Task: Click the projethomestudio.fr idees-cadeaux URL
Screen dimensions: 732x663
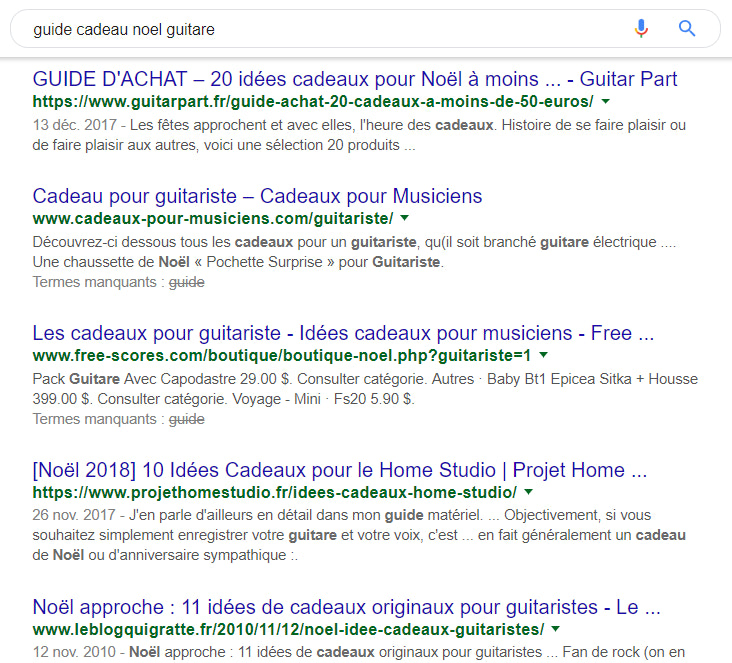Action: (274, 492)
